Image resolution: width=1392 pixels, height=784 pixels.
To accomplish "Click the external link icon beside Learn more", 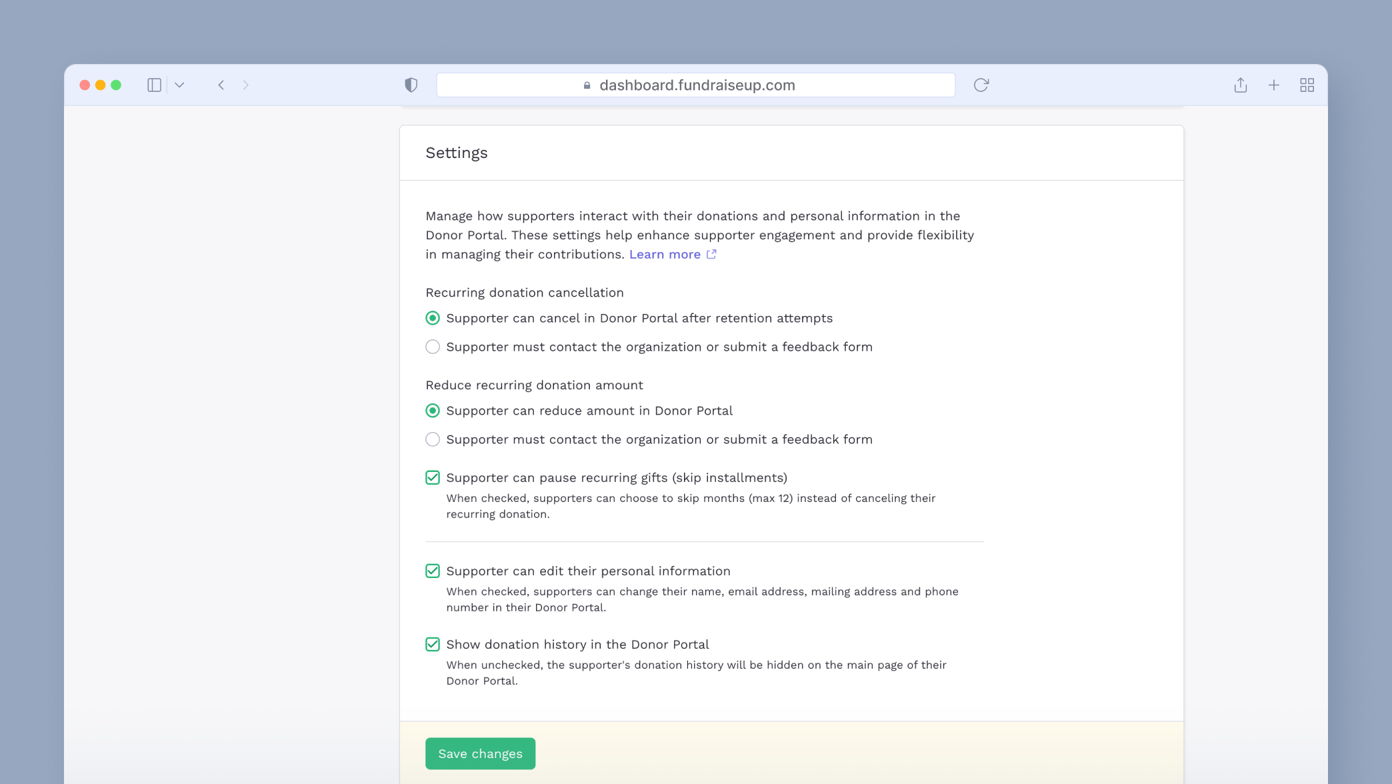I will [711, 254].
